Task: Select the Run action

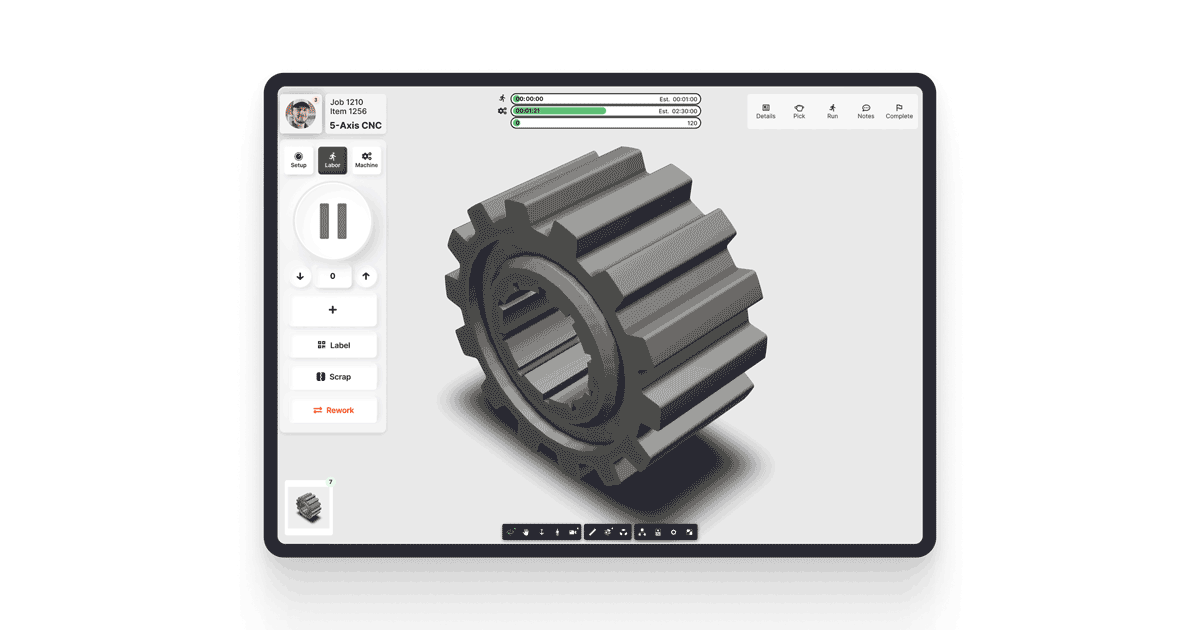Action: pos(832,110)
